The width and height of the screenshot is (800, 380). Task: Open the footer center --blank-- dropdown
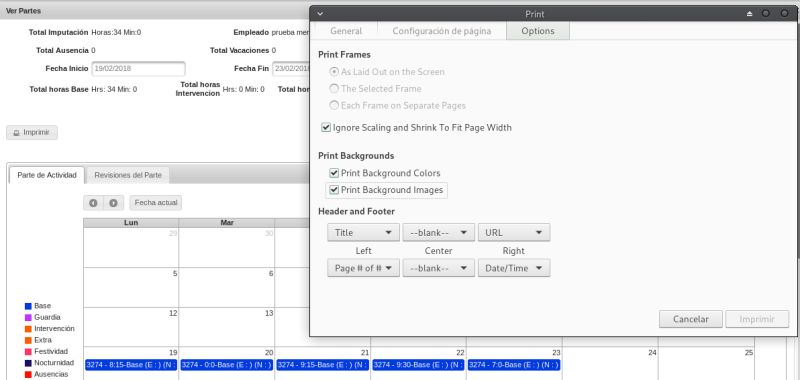pyautogui.click(x=439, y=268)
